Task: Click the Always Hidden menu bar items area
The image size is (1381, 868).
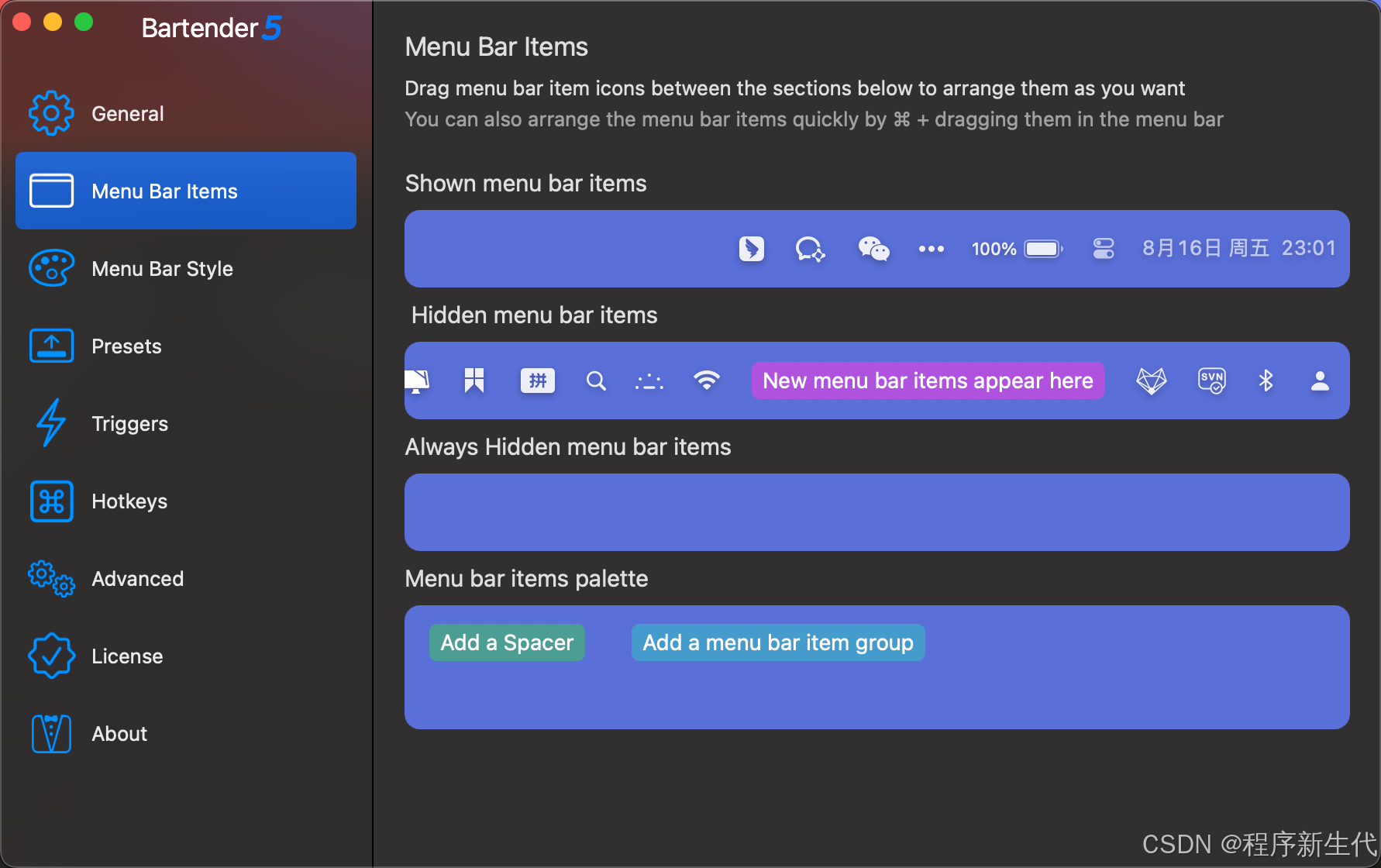Action: point(877,512)
